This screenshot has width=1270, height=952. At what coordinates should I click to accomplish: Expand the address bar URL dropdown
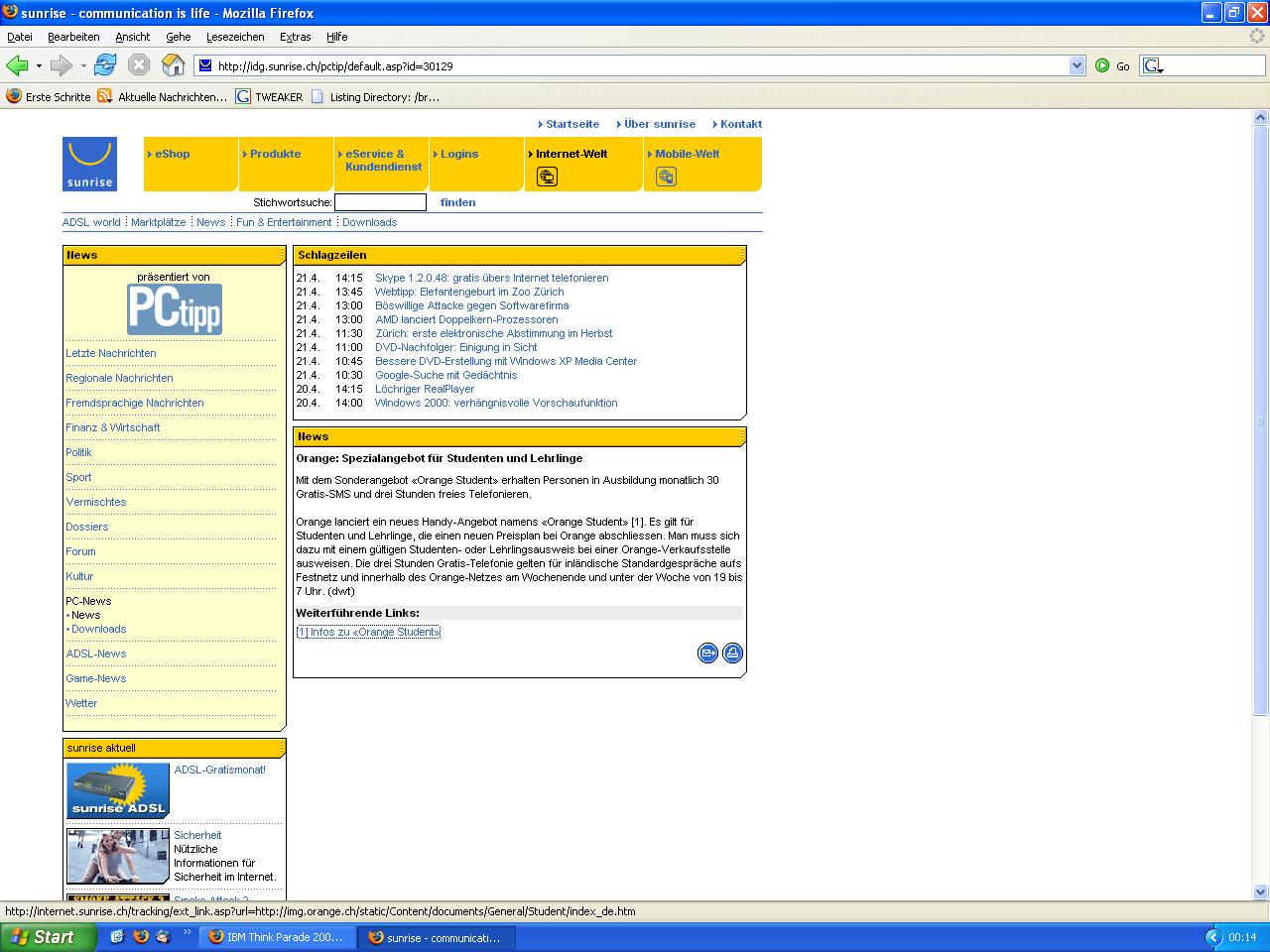(1078, 65)
